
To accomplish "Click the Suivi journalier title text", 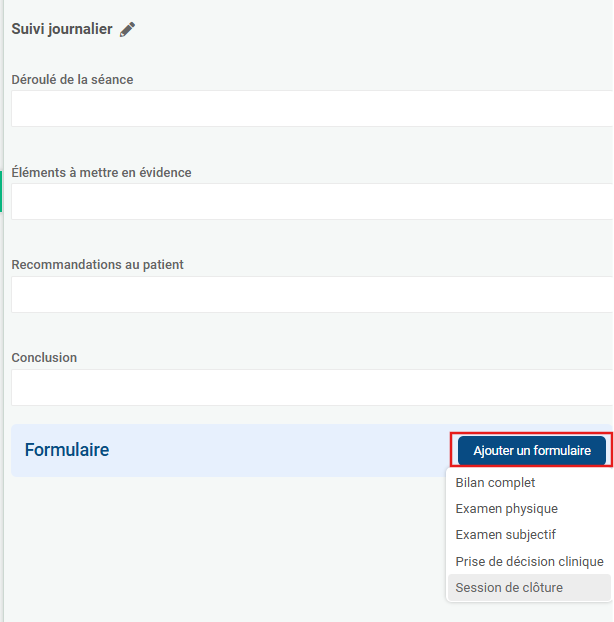I will click(x=62, y=30).
